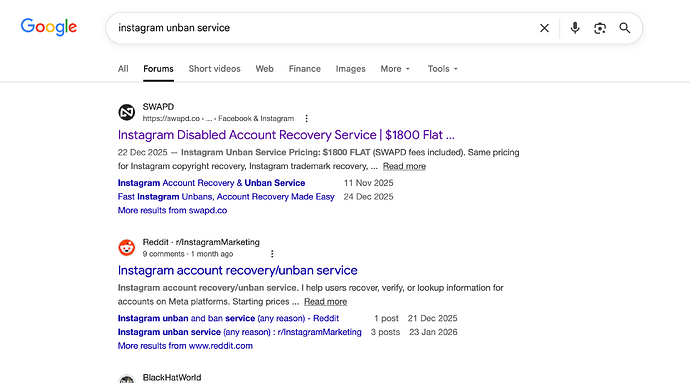
Task: Click the Google logo
Action: click(x=49, y=27)
